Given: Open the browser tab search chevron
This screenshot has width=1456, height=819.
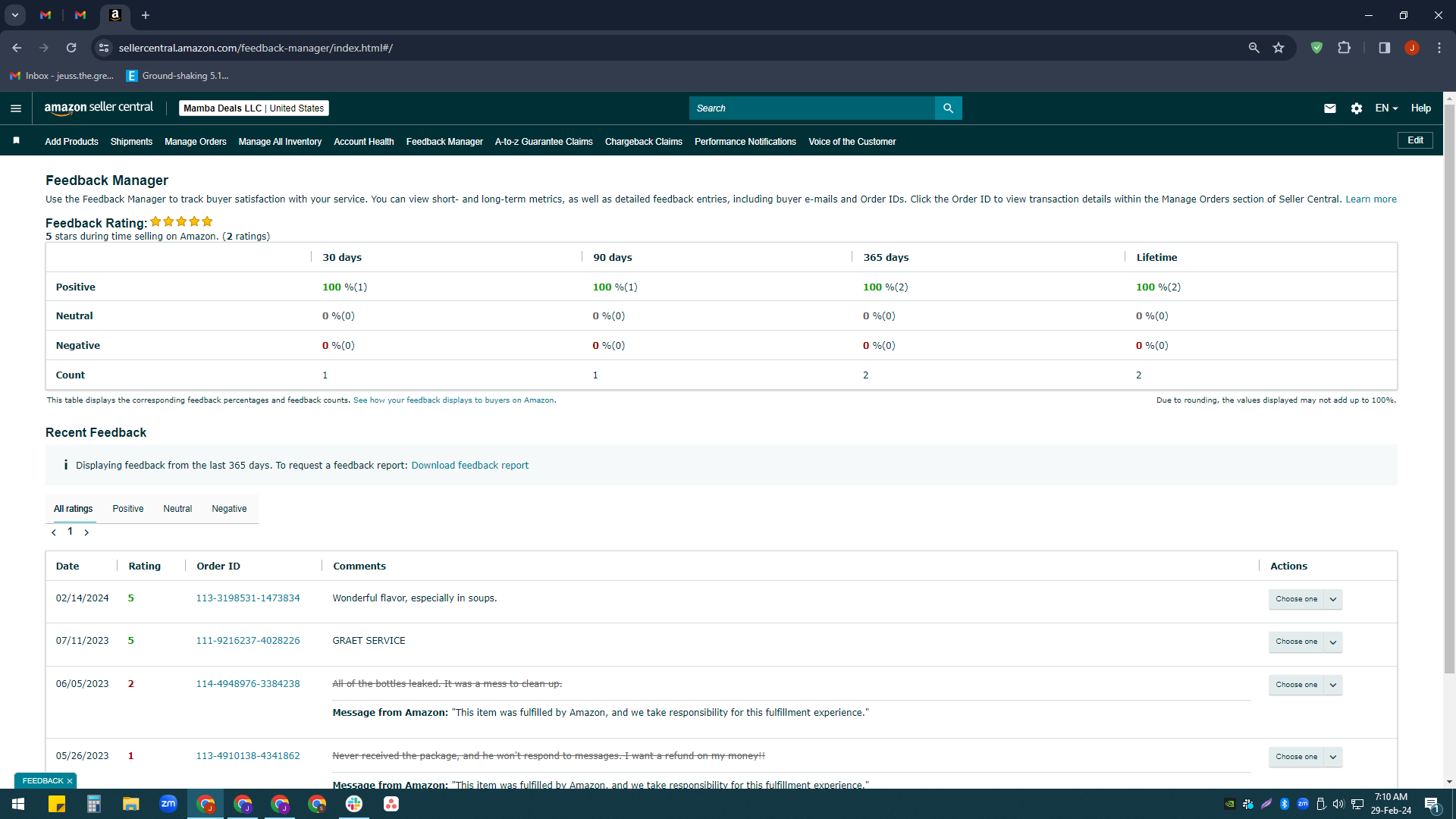Looking at the screenshot, I should pyautogui.click(x=15, y=15).
